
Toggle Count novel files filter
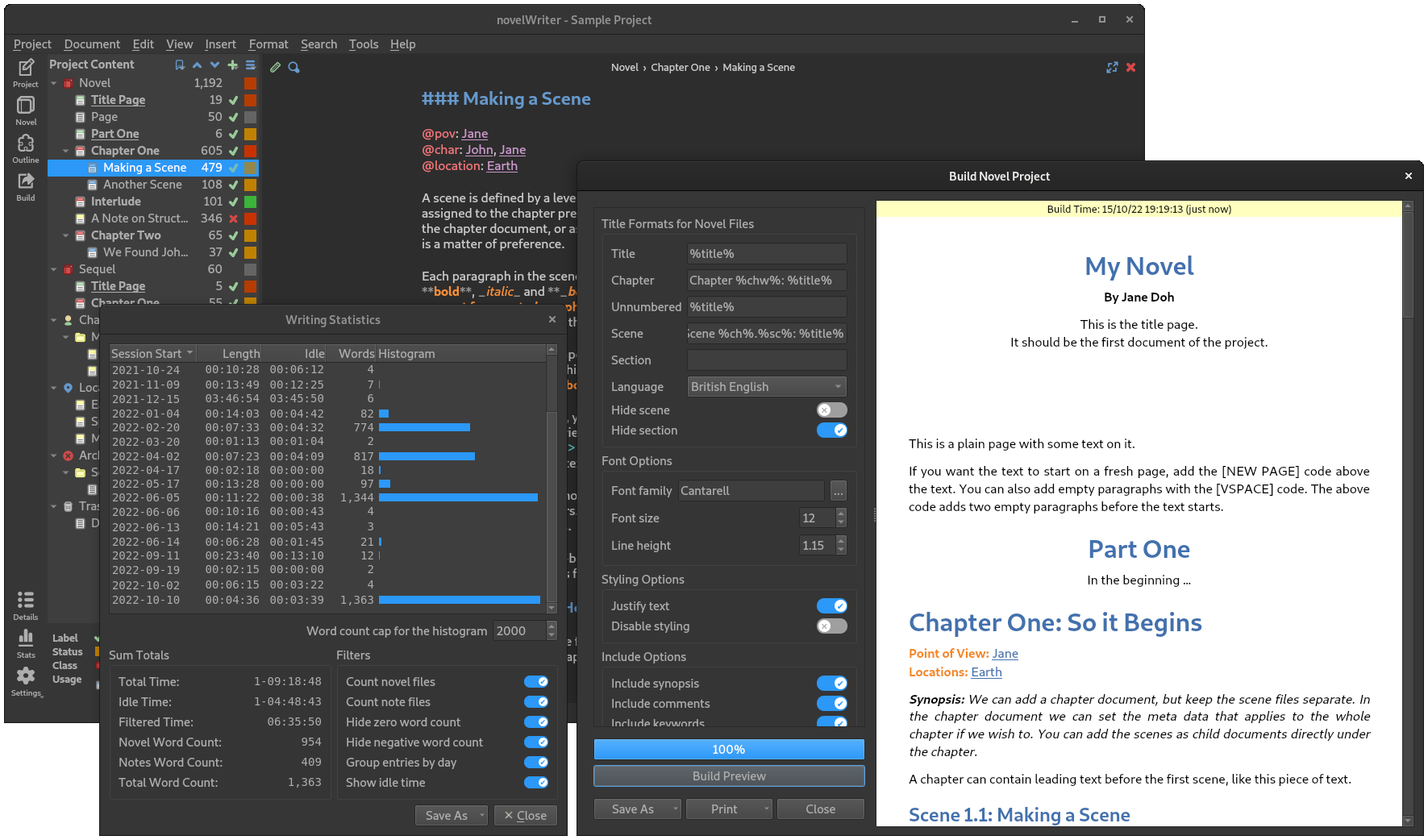point(536,681)
